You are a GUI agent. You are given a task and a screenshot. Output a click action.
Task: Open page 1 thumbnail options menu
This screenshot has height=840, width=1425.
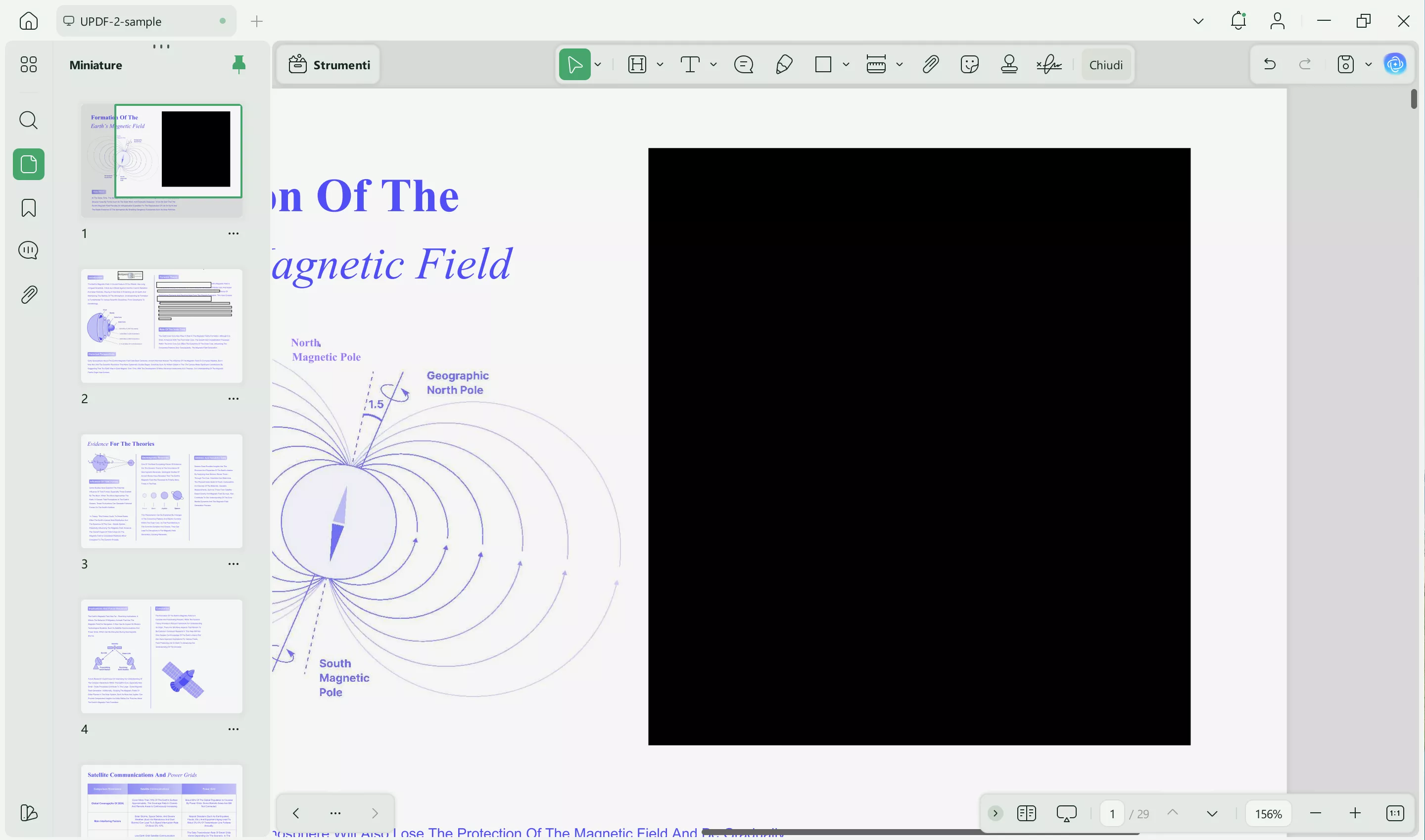[x=233, y=233]
